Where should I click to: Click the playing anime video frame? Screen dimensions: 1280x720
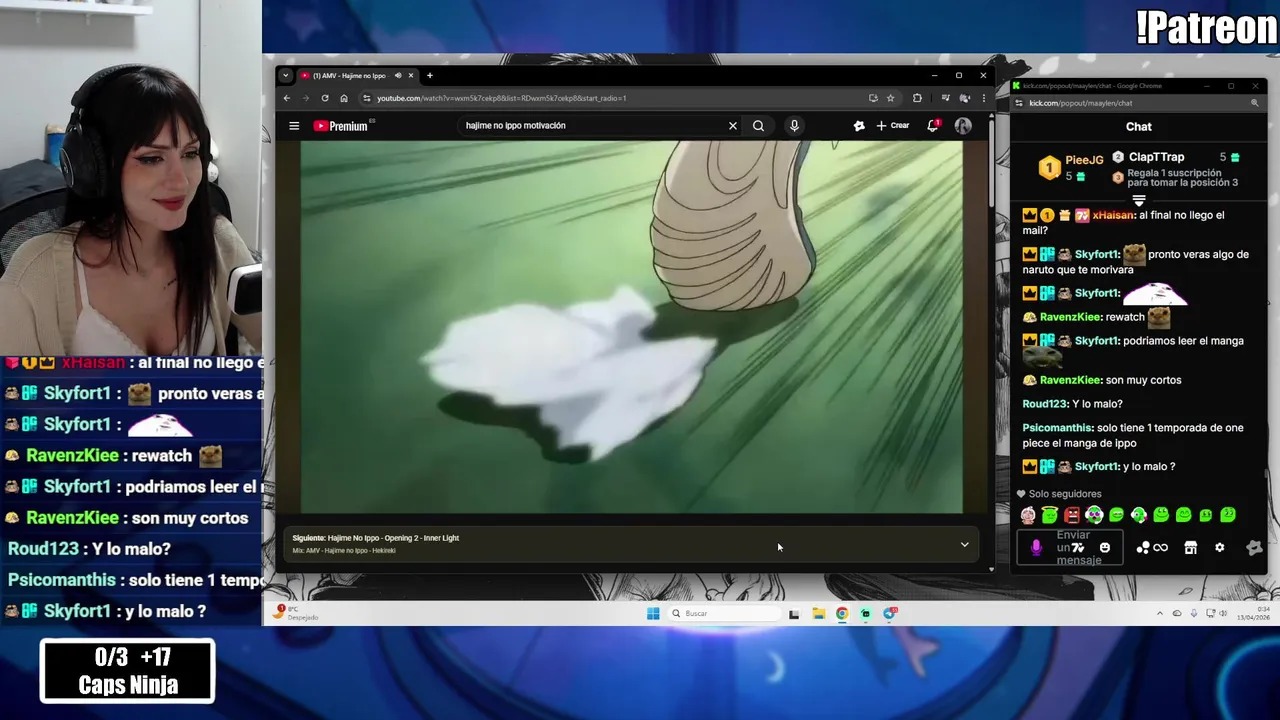pos(632,327)
